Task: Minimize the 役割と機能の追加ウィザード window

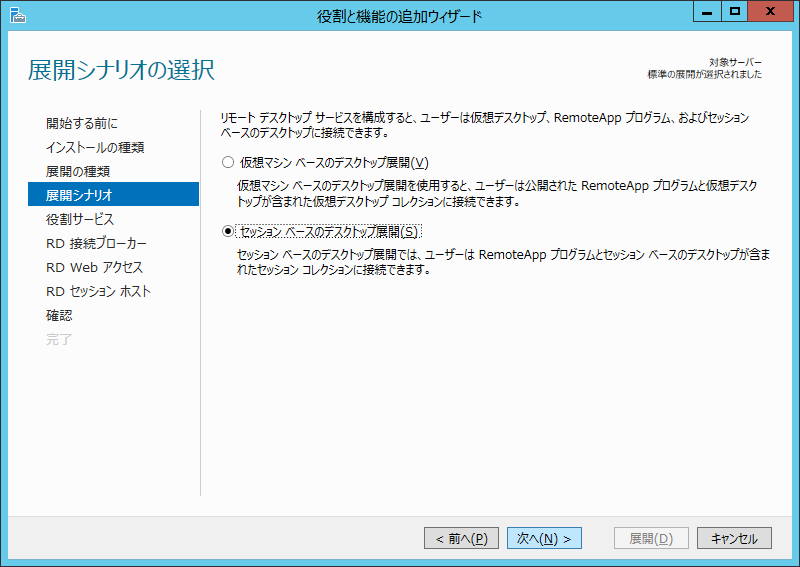Action: coord(708,12)
